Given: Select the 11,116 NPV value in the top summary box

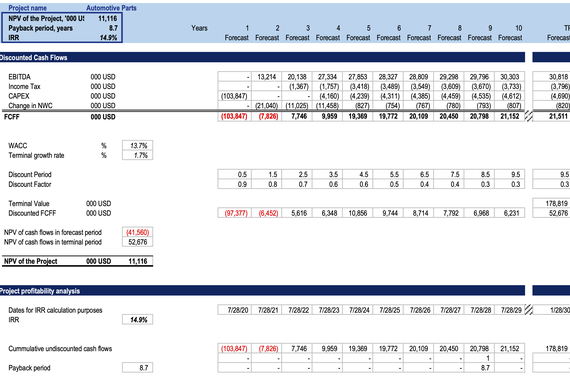Looking at the screenshot, I should click(x=107, y=18).
